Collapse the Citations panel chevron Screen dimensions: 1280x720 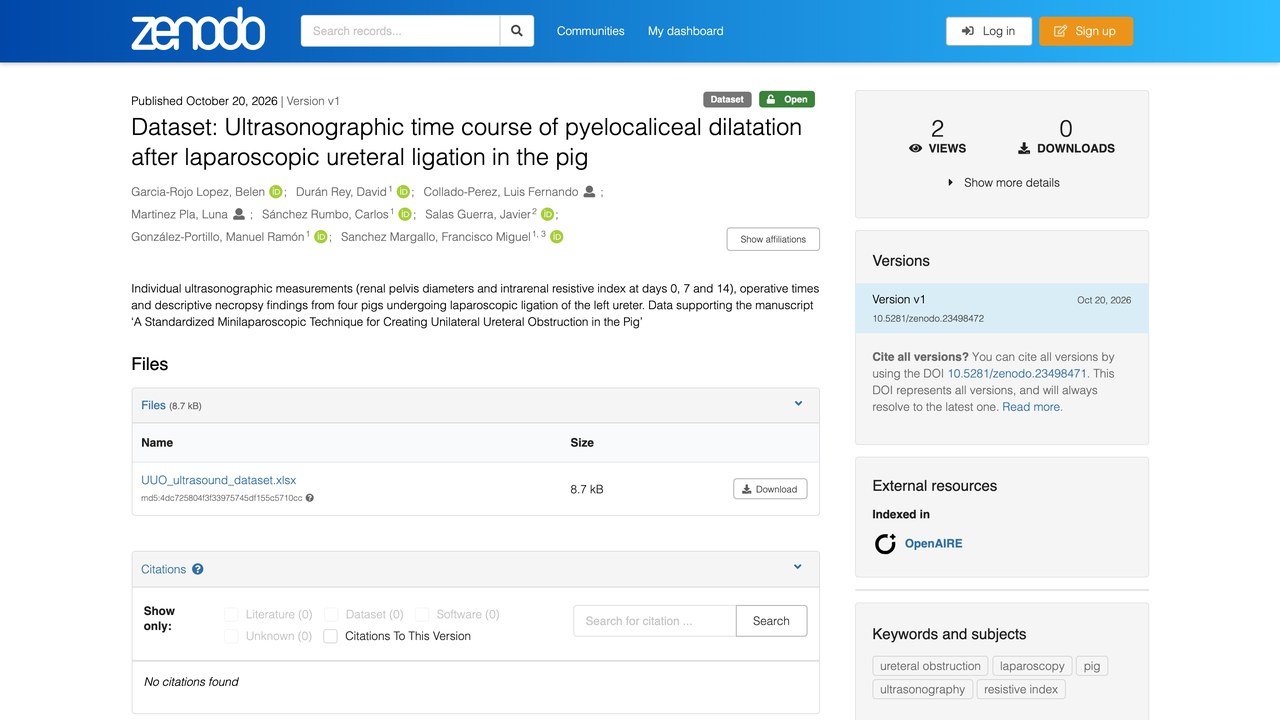798,567
